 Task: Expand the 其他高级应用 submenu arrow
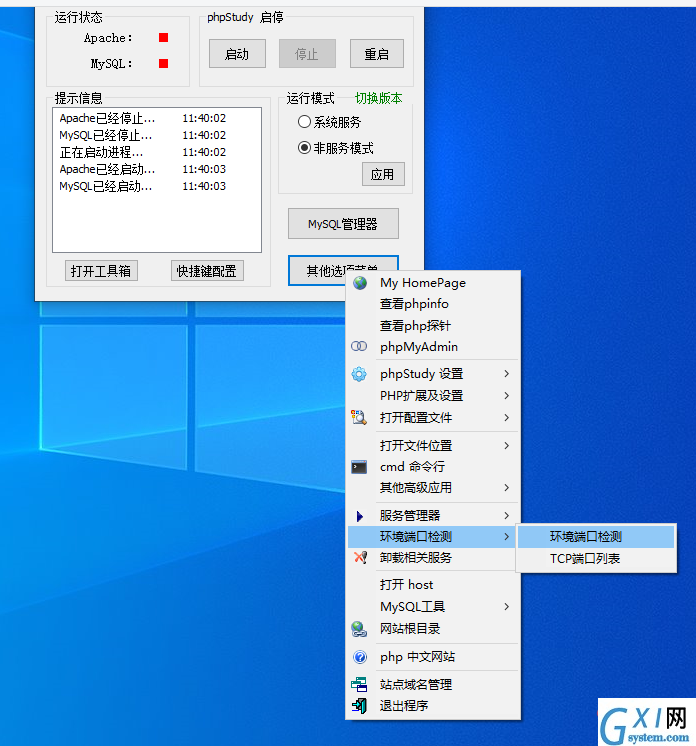click(507, 488)
